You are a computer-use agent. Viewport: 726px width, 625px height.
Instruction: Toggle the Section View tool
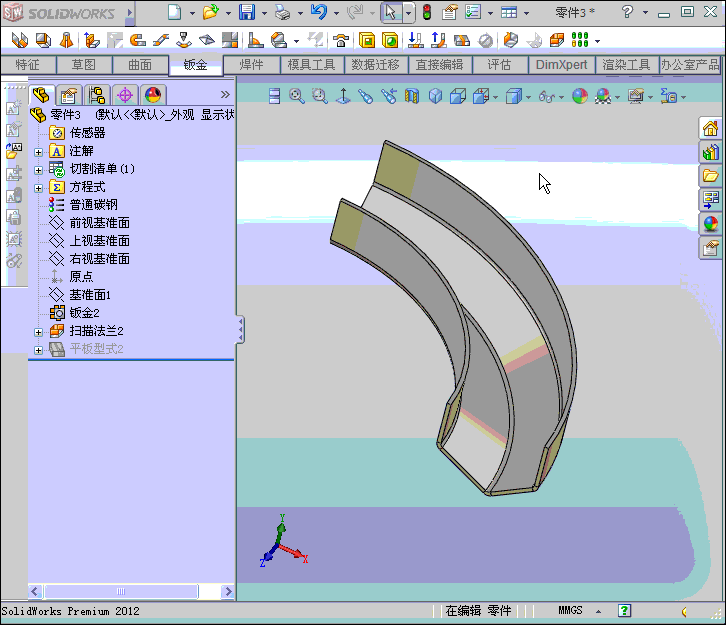(412, 96)
